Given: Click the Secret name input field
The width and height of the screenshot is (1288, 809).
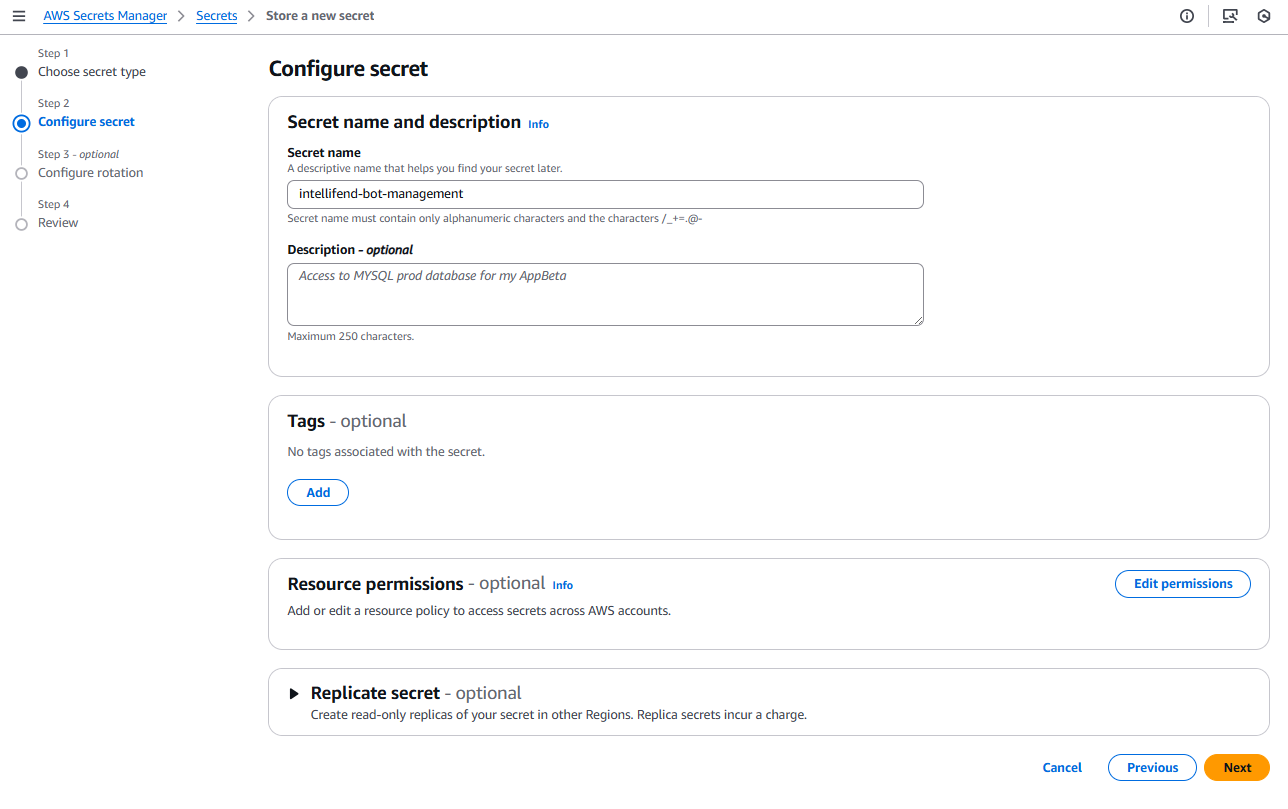Looking at the screenshot, I should (605, 194).
